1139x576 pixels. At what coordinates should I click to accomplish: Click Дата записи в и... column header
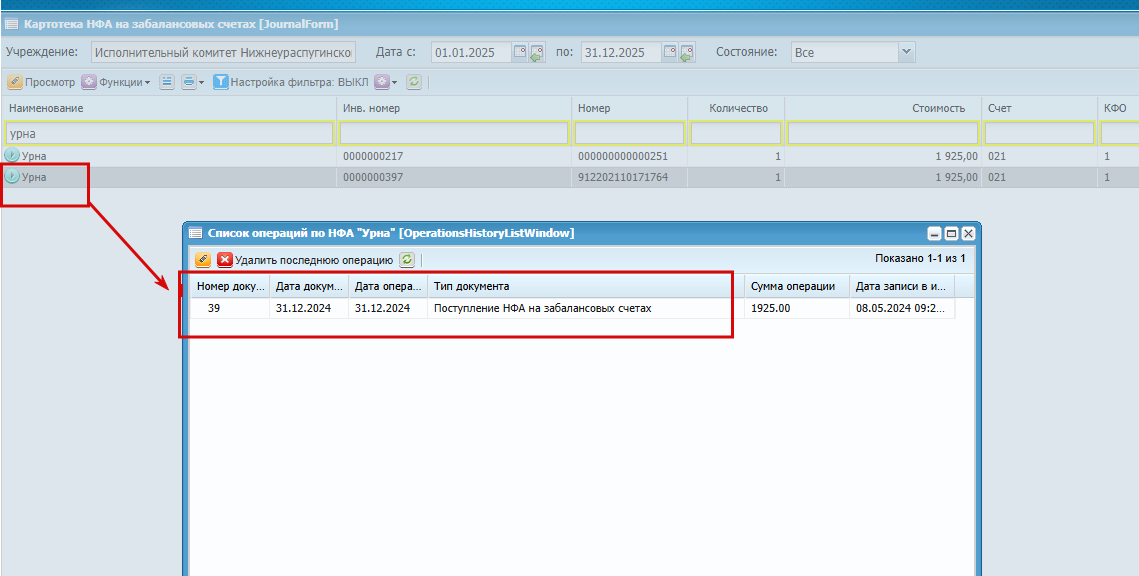pos(901,286)
